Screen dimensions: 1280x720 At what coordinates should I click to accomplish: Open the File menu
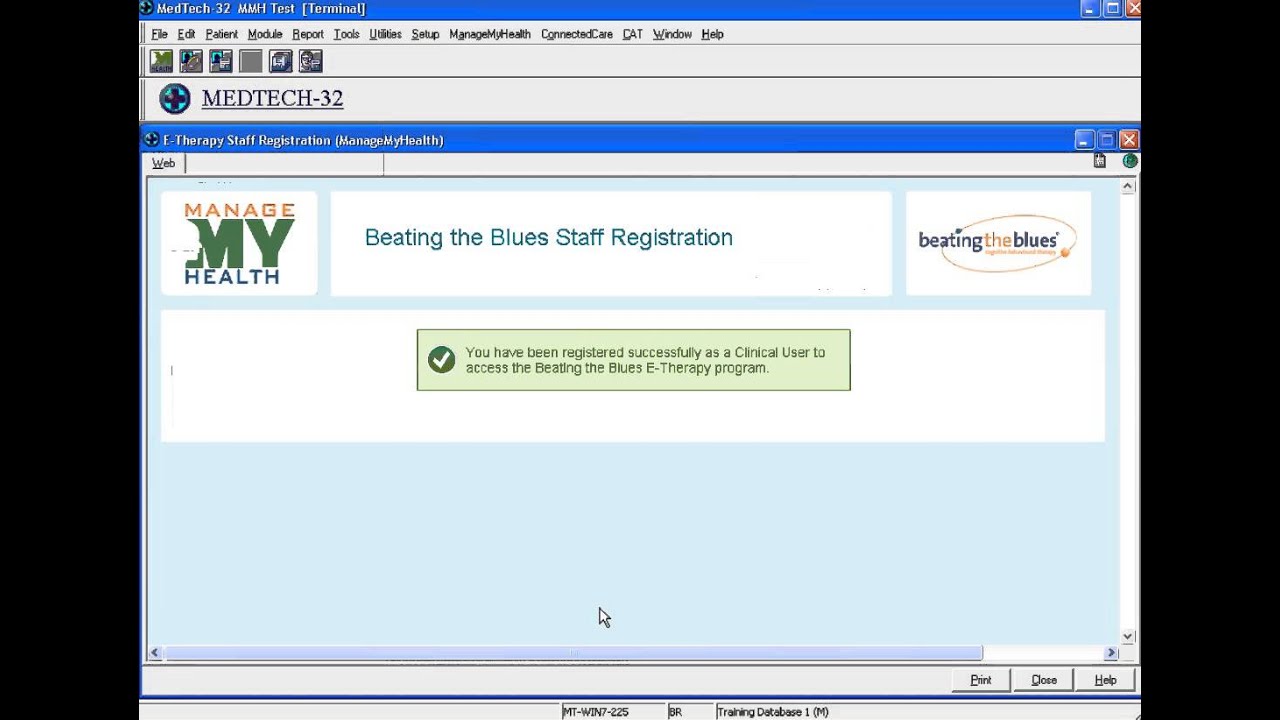click(160, 34)
